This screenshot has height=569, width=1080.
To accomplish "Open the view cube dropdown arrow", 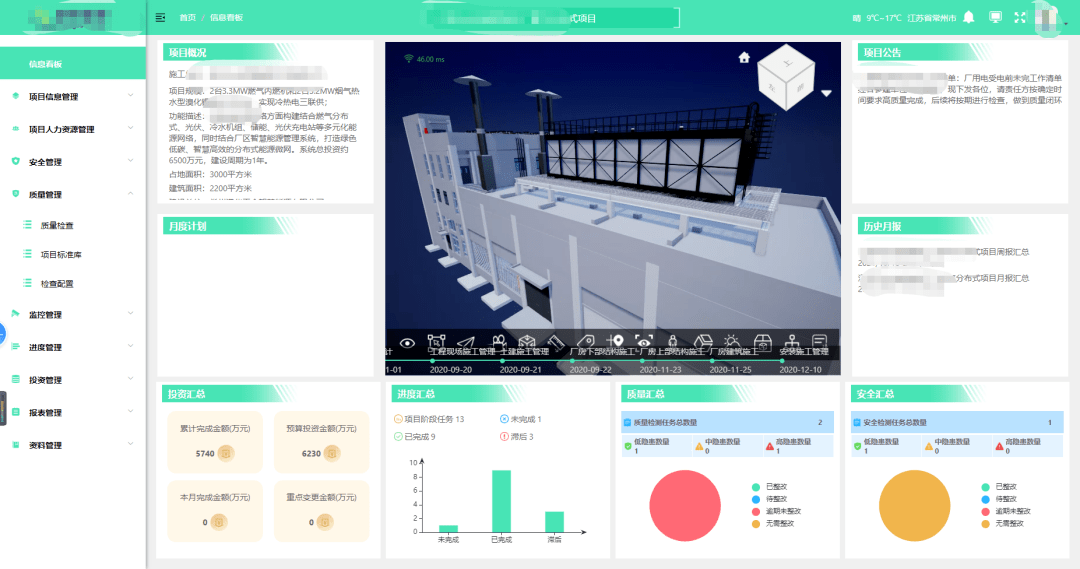I will point(827,93).
